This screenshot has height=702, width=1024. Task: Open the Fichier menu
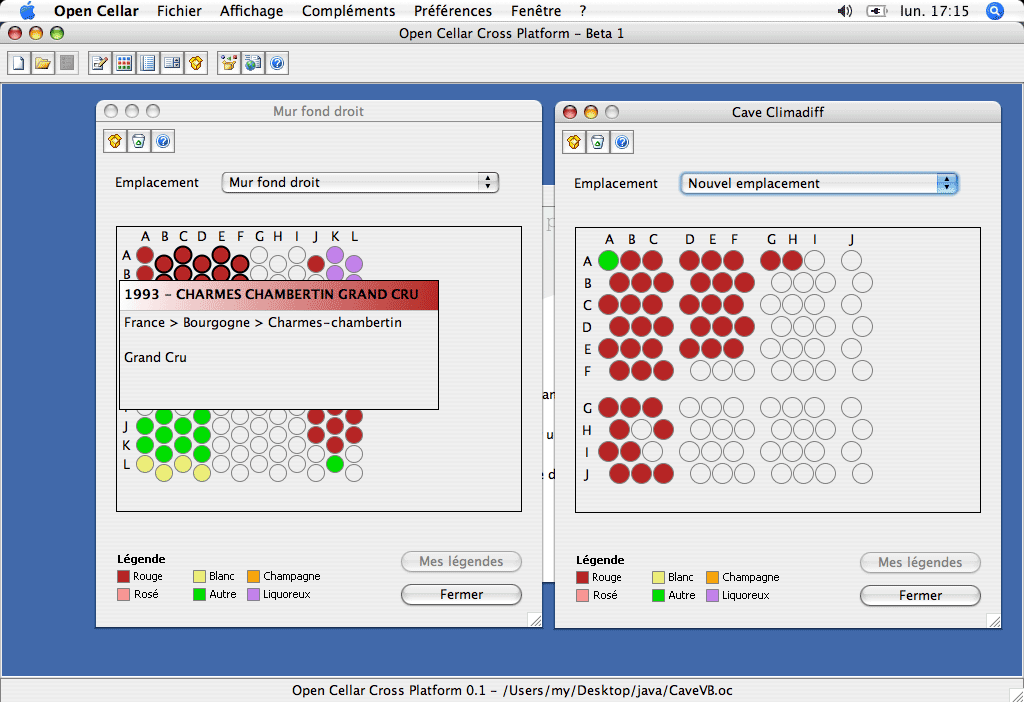tap(179, 11)
